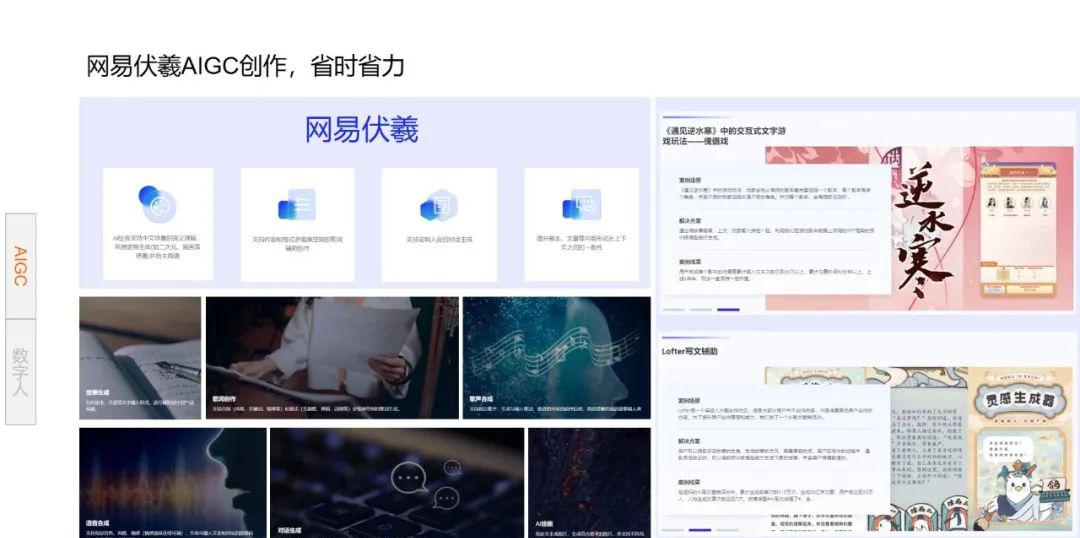Click the lyric-assist creation icon in second card
Image resolution: width=1080 pixels, height=538 pixels.
[297, 205]
